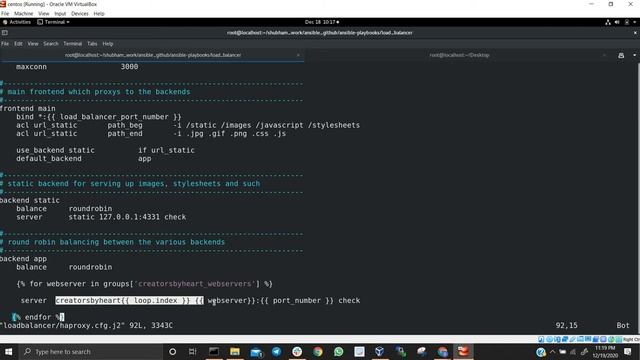Click the 'backend app' line

tap(23, 259)
